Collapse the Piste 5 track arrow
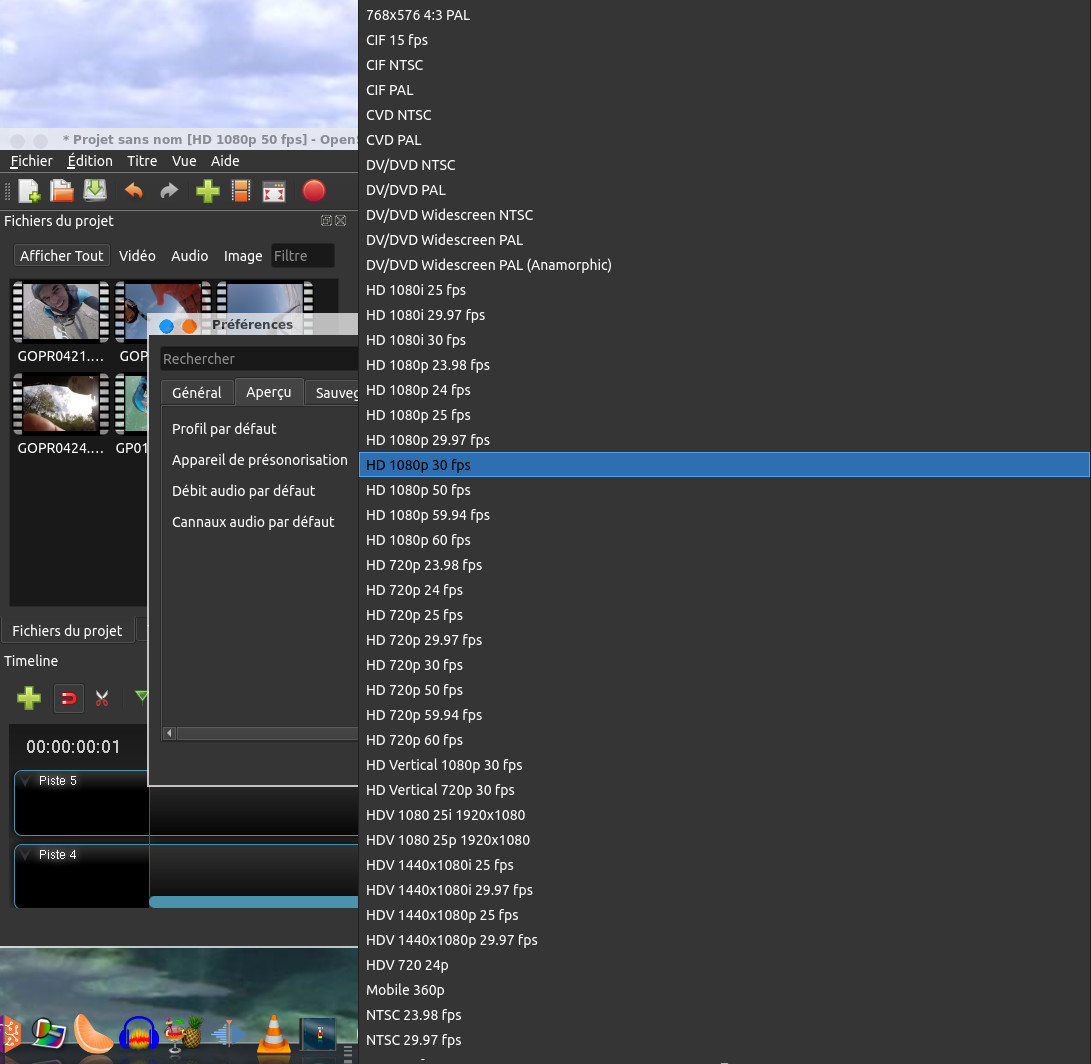The height and width of the screenshot is (1064, 1091). pos(25,781)
